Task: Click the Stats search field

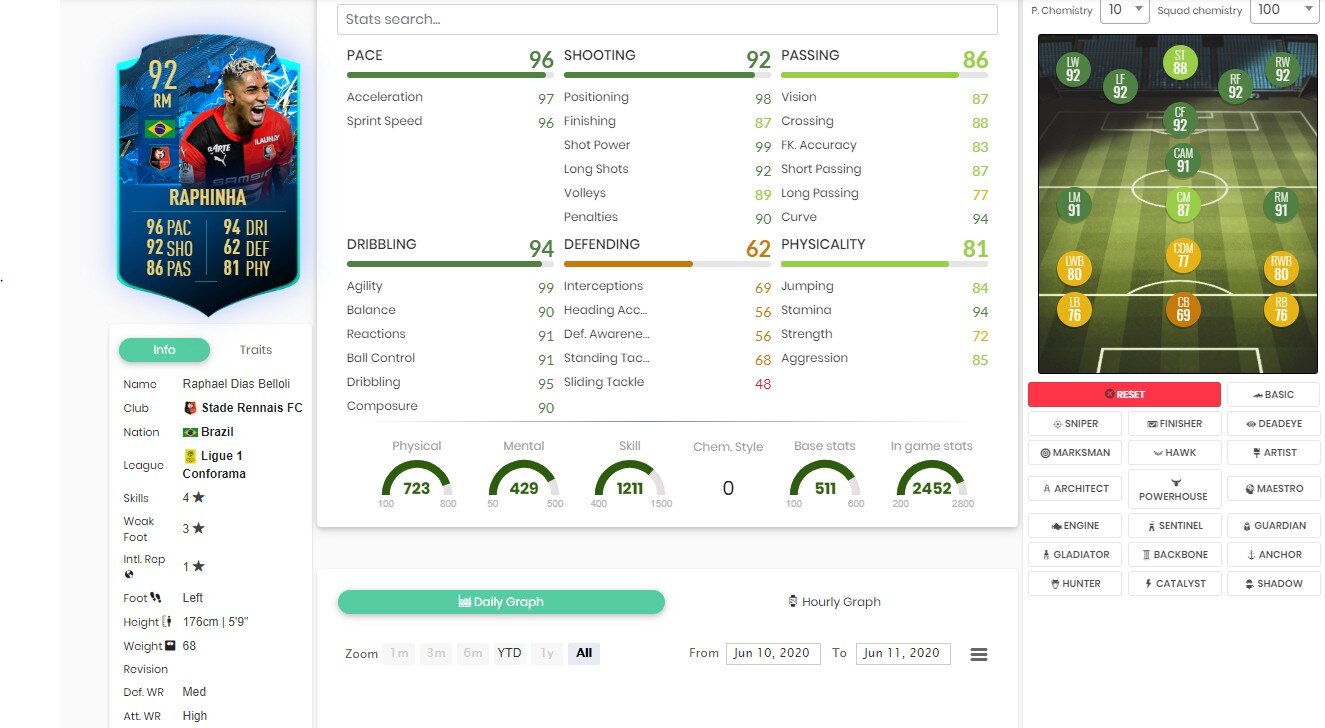Action: point(667,19)
